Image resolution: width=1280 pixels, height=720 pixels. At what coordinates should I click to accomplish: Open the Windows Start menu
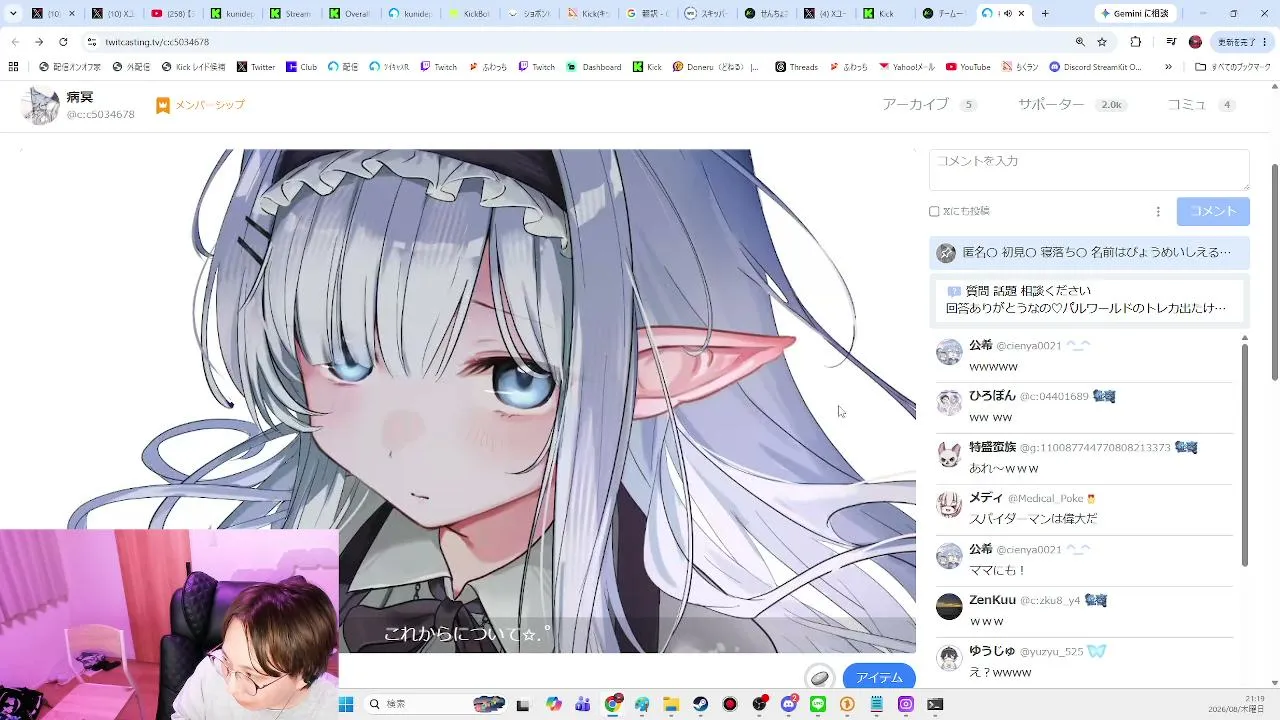click(346, 704)
